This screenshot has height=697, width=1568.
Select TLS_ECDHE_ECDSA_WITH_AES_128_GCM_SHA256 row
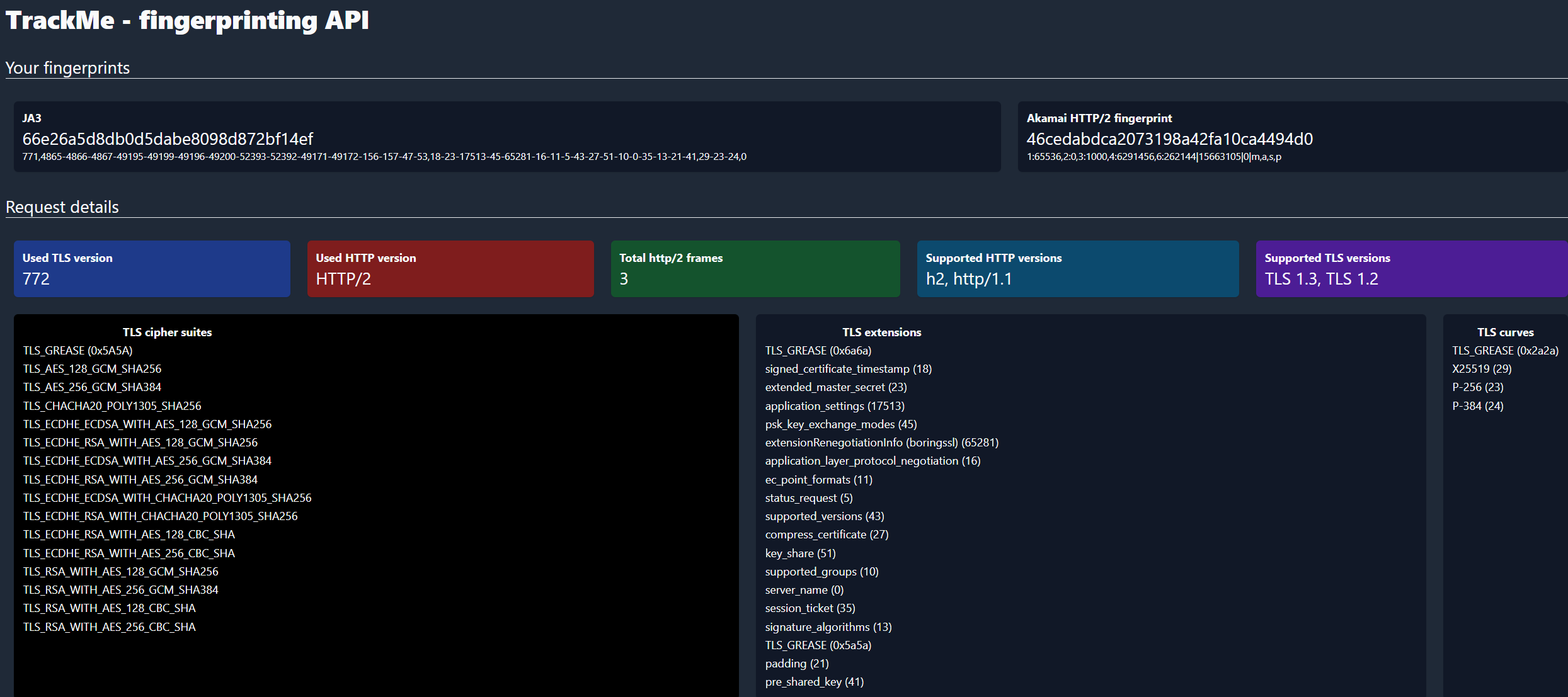[147, 424]
